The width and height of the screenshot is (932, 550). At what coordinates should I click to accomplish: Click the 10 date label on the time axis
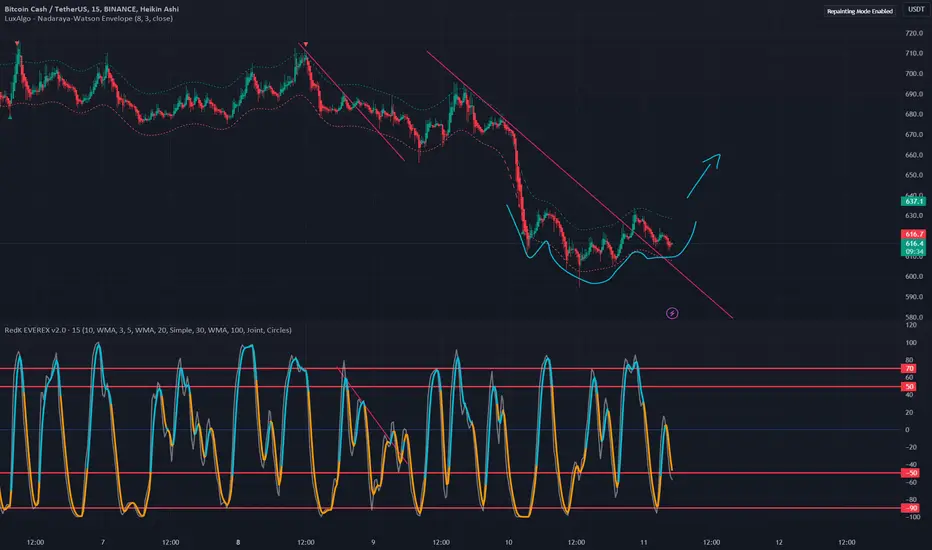(x=508, y=542)
